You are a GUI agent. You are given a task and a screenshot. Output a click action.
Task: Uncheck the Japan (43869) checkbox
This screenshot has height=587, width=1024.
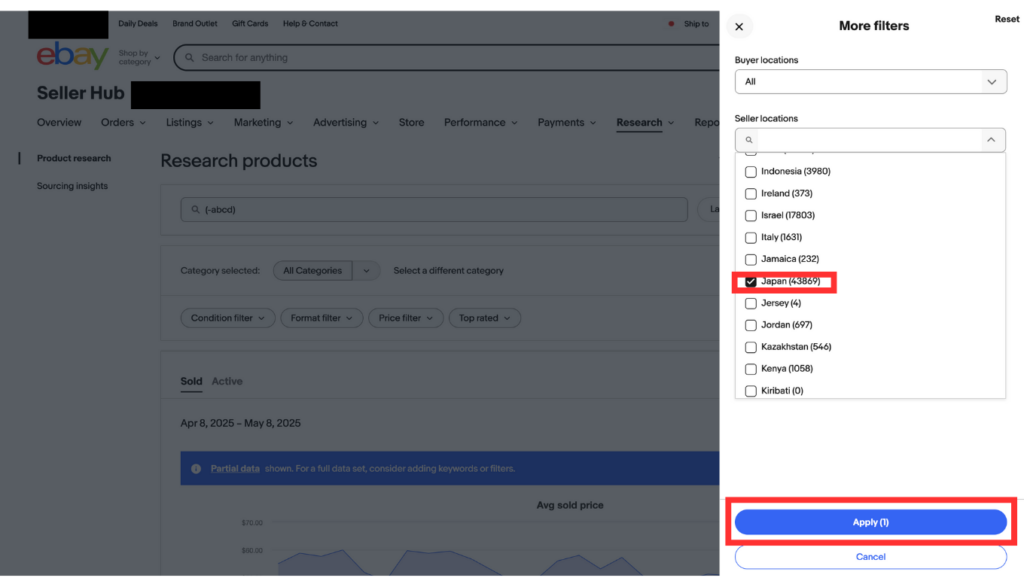[x=750, y=281]
